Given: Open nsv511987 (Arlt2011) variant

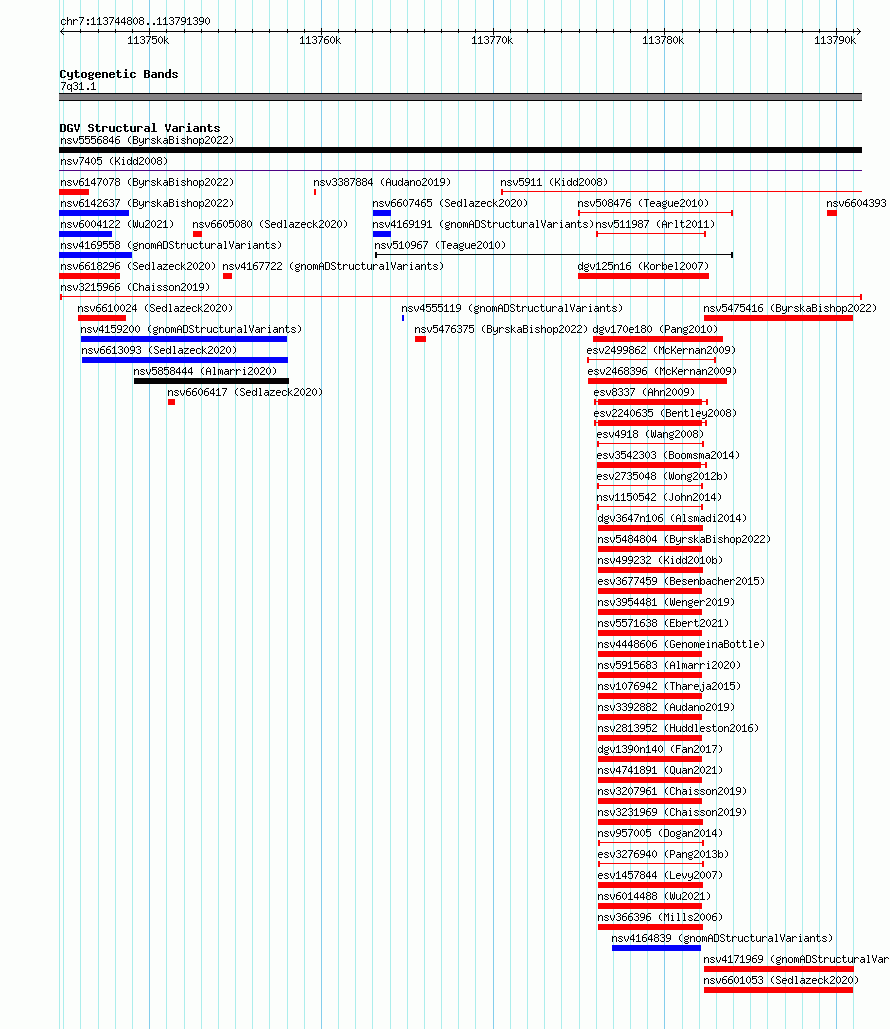Looking at the screenshot, I should pyautogui.click(x=655, y=224).
